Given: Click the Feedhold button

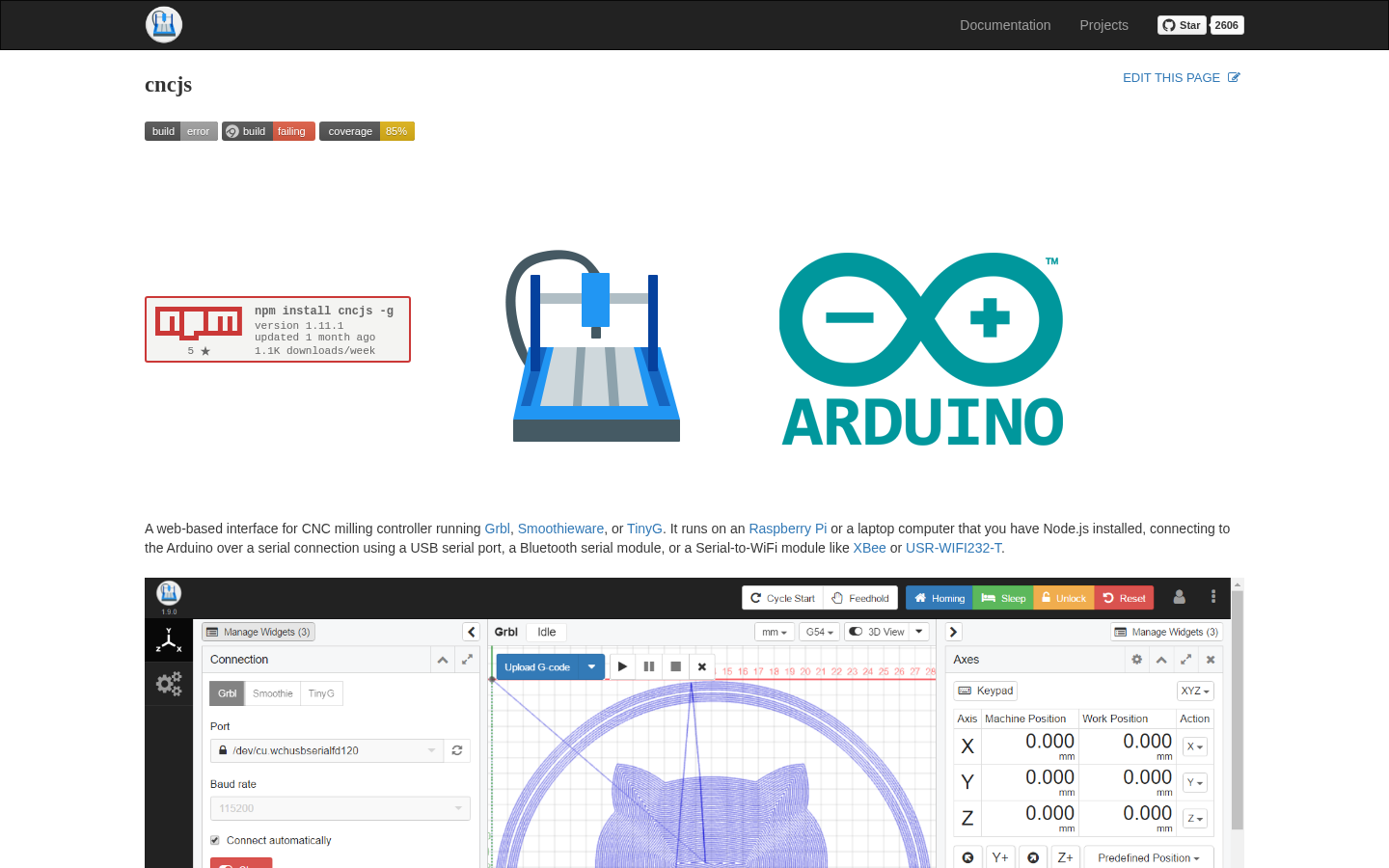Looking at the screenshot, I should pos(860,598).
